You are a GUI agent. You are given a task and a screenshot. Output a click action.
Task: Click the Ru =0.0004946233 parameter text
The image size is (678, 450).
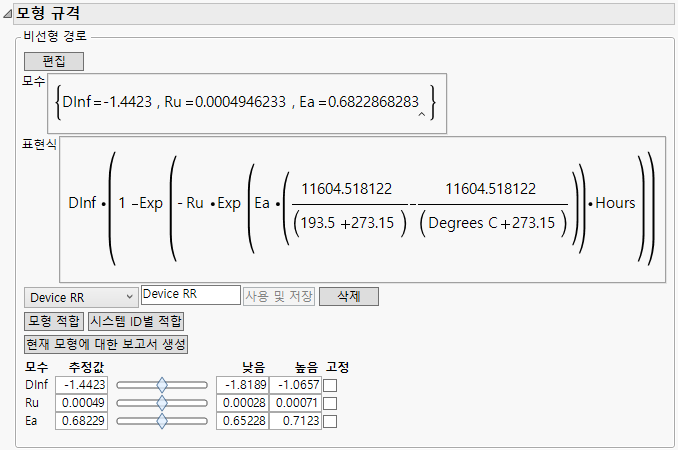[x=225, y=102]
